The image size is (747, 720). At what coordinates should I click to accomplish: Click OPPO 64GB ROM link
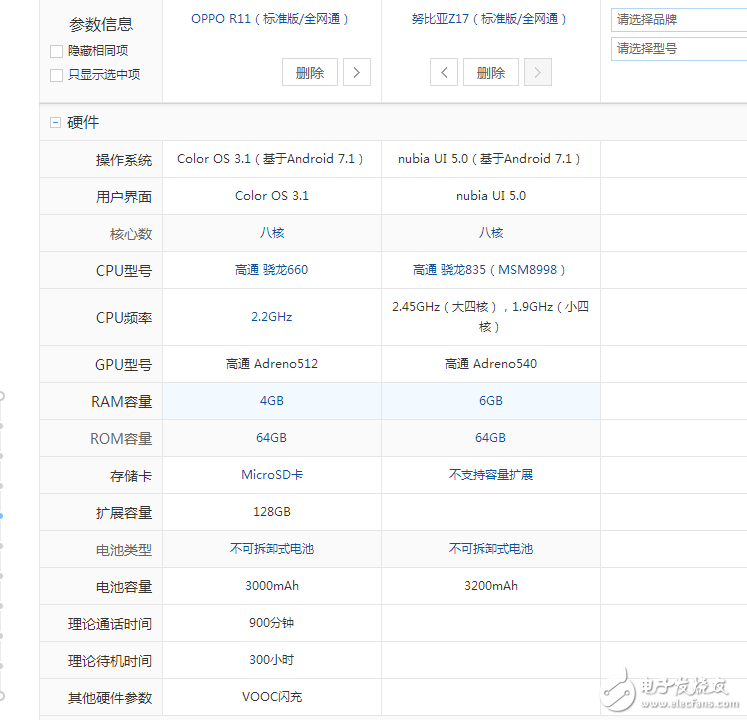(272, 438)
